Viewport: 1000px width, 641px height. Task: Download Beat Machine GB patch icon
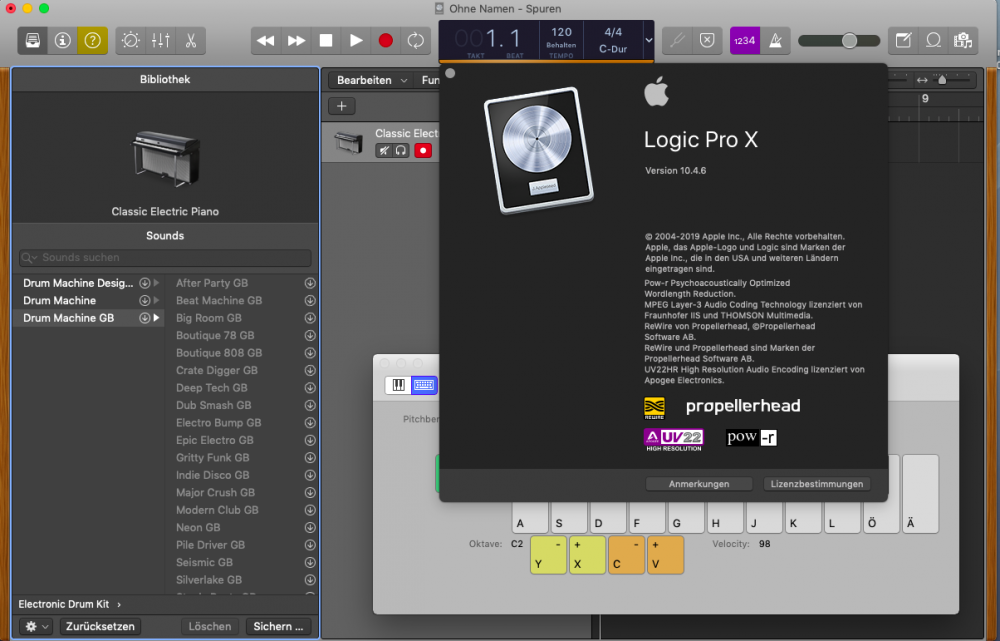click(310, 300)
